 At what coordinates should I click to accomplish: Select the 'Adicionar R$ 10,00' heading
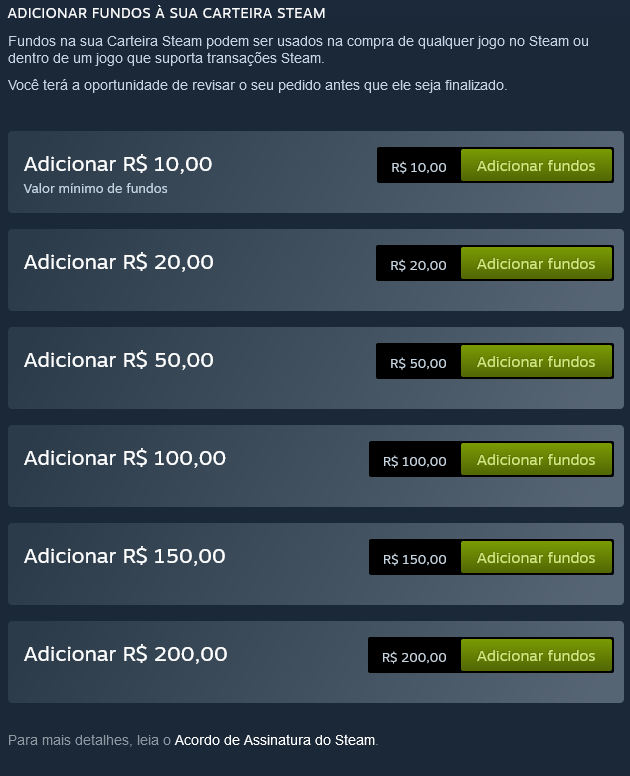pos(118,164)
